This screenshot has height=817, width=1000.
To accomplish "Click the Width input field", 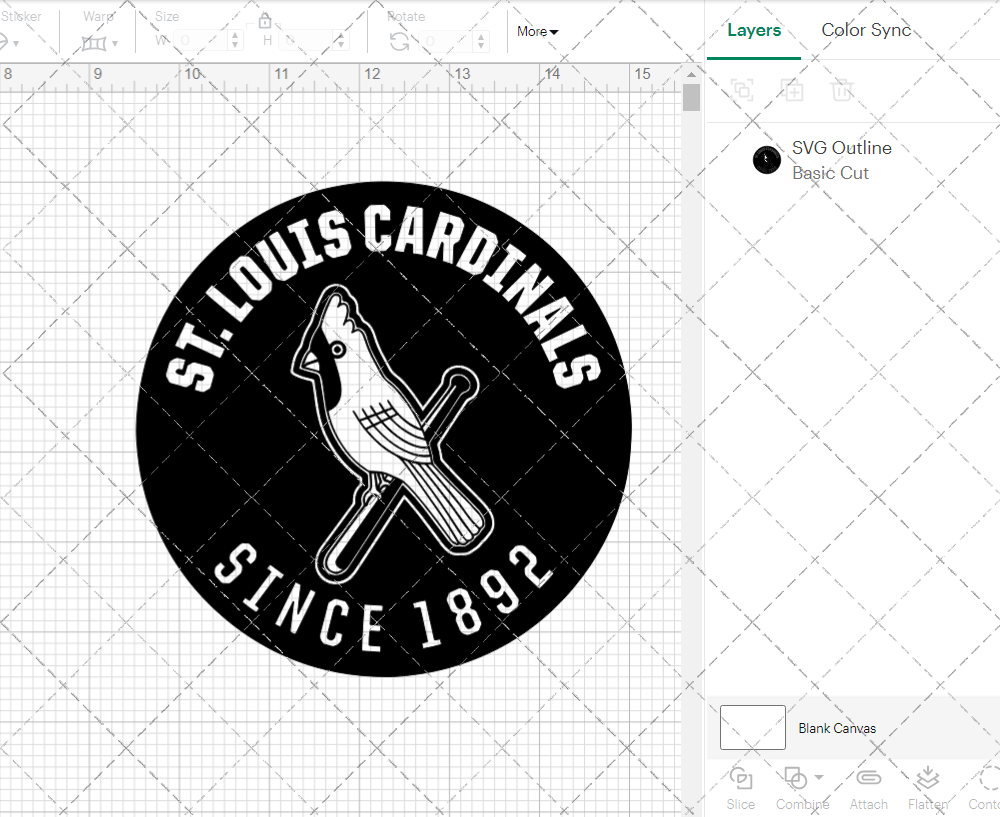I will pos(200,38).
